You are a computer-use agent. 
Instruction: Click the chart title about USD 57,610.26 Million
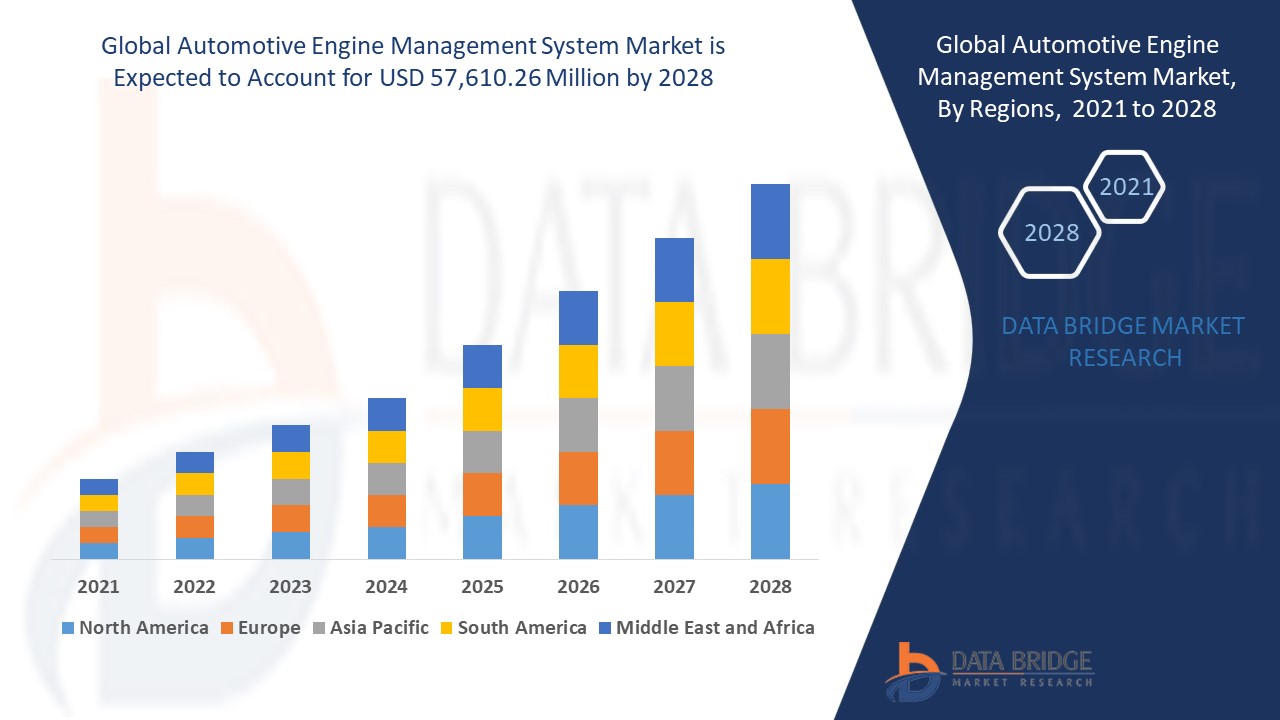413,62
